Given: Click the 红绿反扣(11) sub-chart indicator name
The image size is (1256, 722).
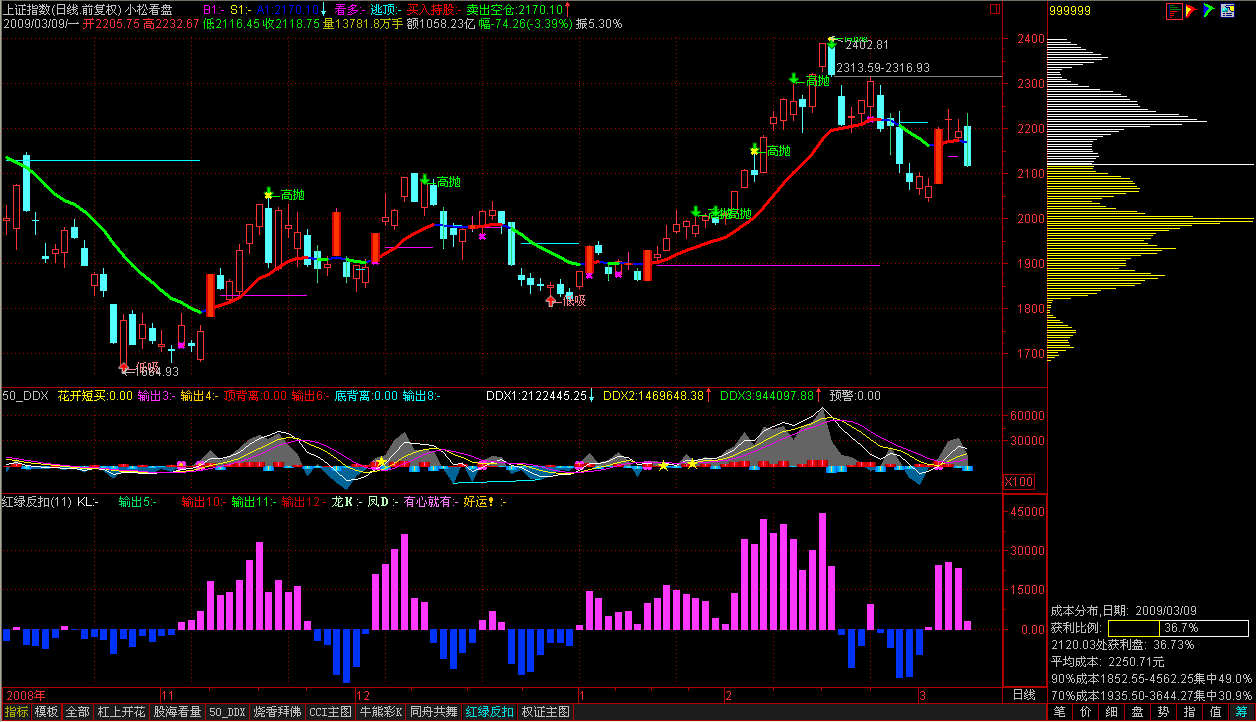Looking at the screenshot, I should pyautogui.click(x=36, y=502).
